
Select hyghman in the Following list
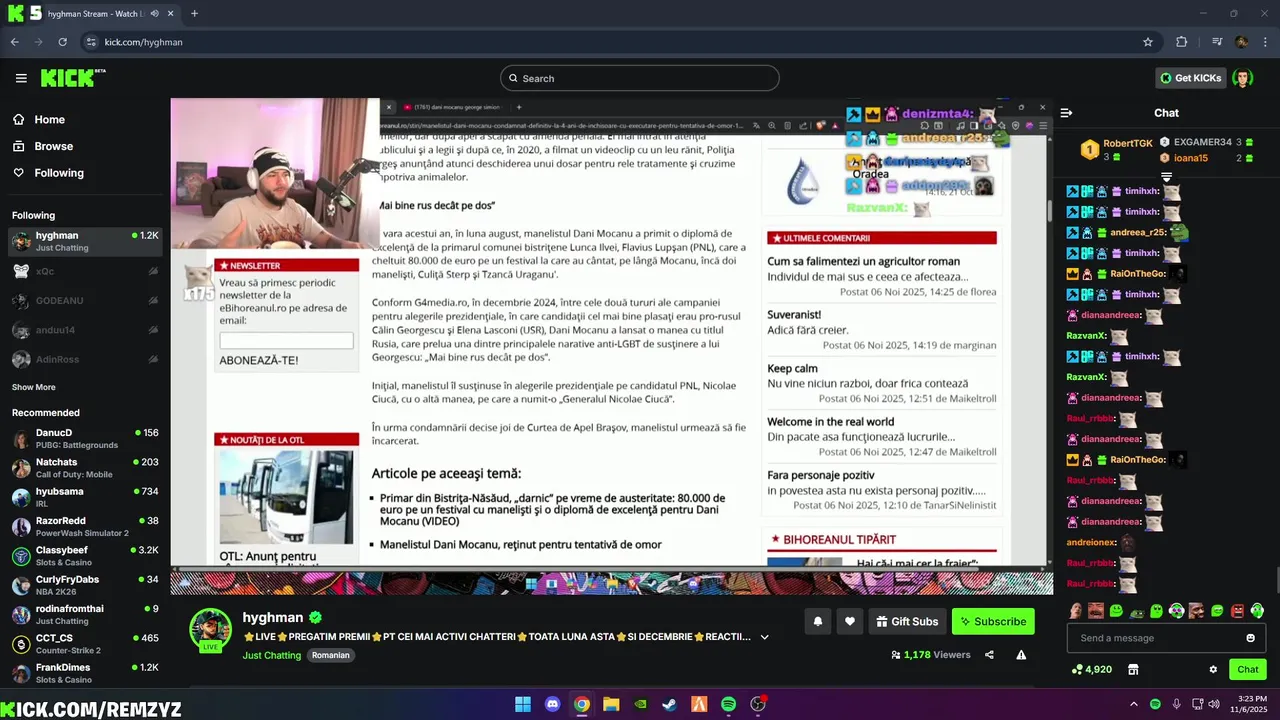click(85, 241)
